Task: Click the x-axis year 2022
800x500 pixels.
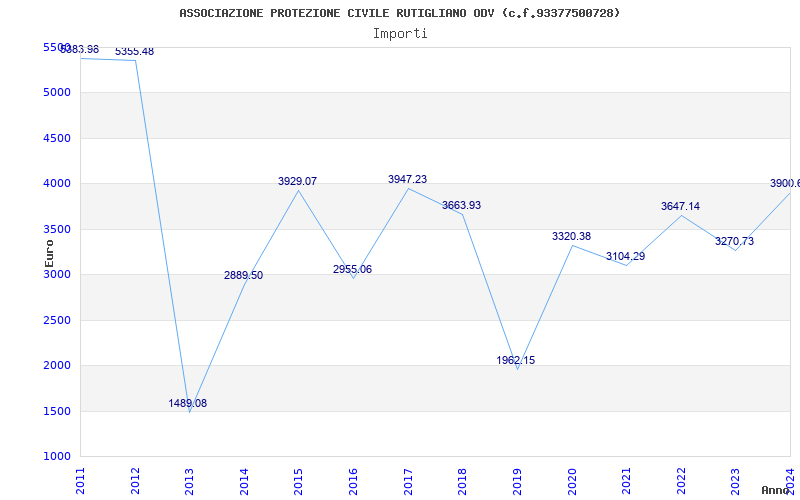Action: coord(681,481)
